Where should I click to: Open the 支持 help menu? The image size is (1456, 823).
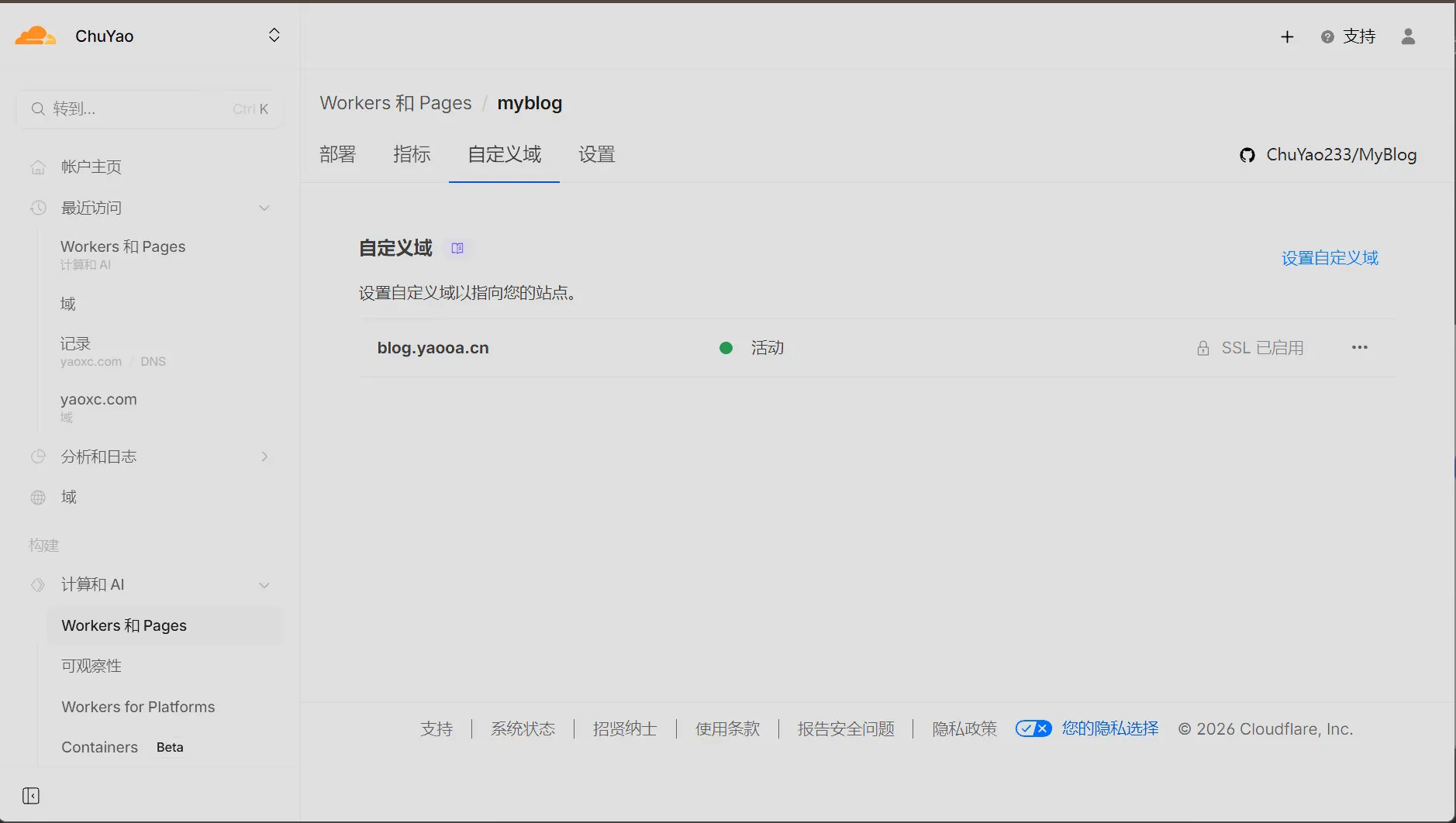point(1348,36)
